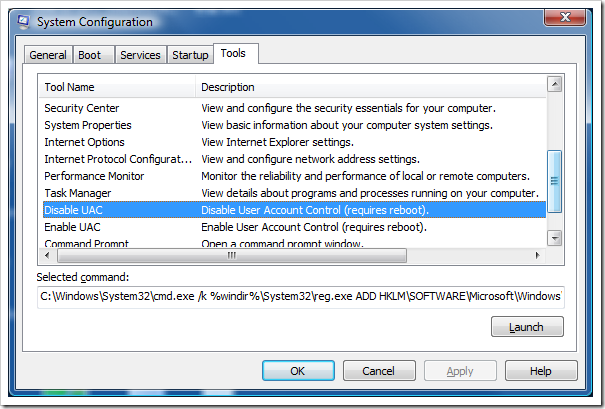The height and width of the screenshot is (409, 605).
Task: Confirm with the OK button
Action: tap(297, 371)
